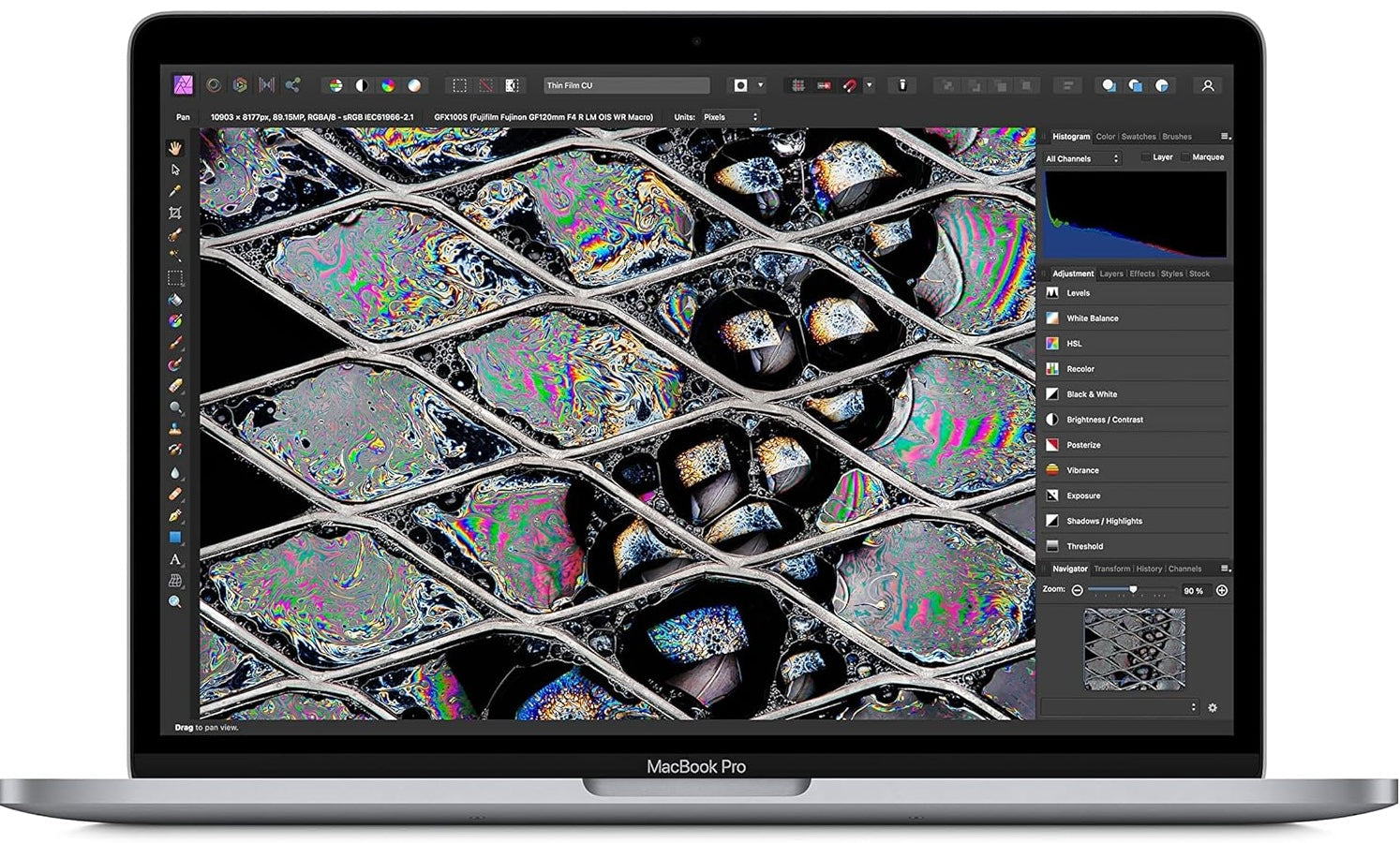This screenshot has width=1400, height=843.
Task: Click the Navigator zoom slider handle
Action: coord(1133,590)
